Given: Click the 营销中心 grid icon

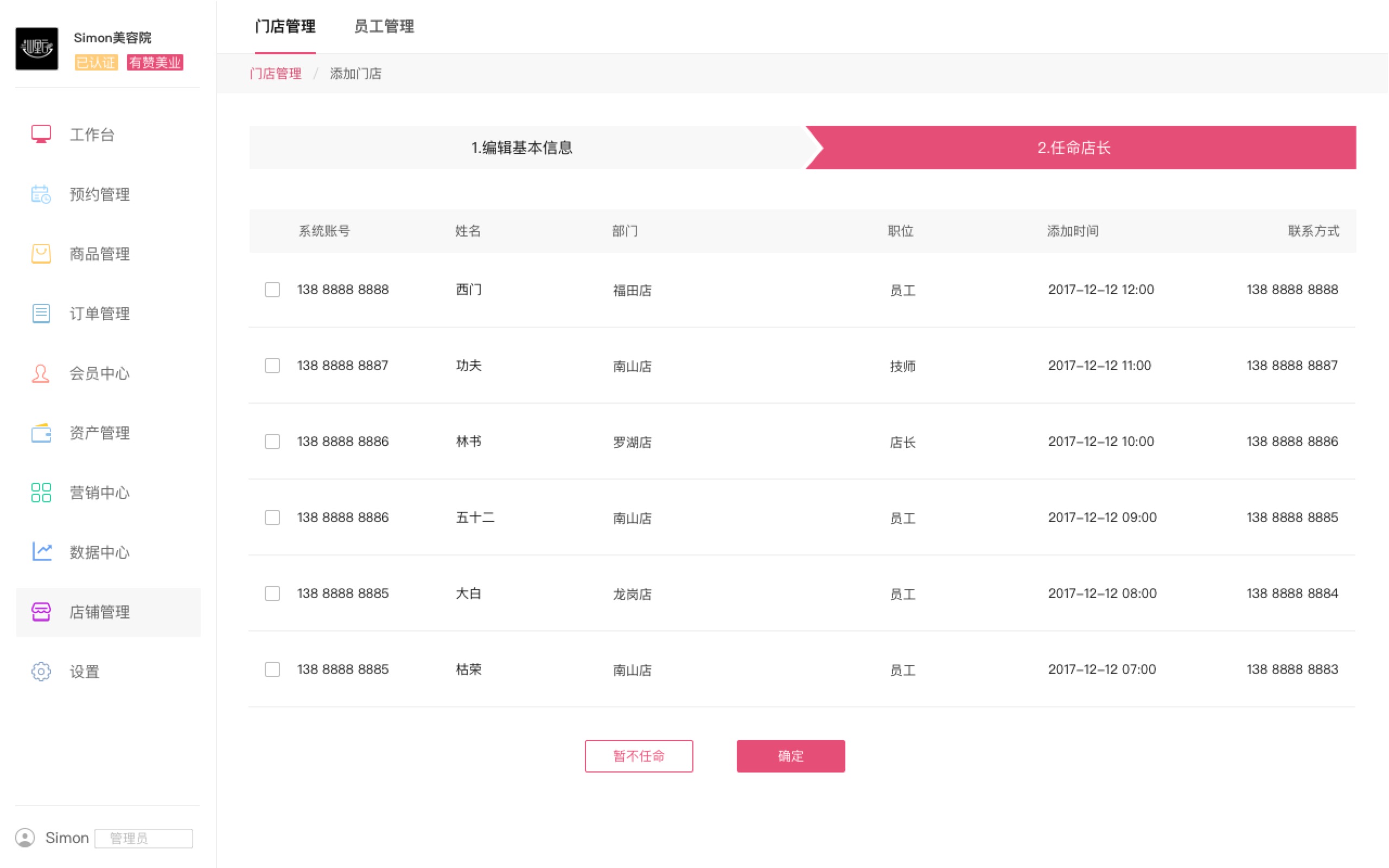Looking at the screenshot, I should (41, 493).
